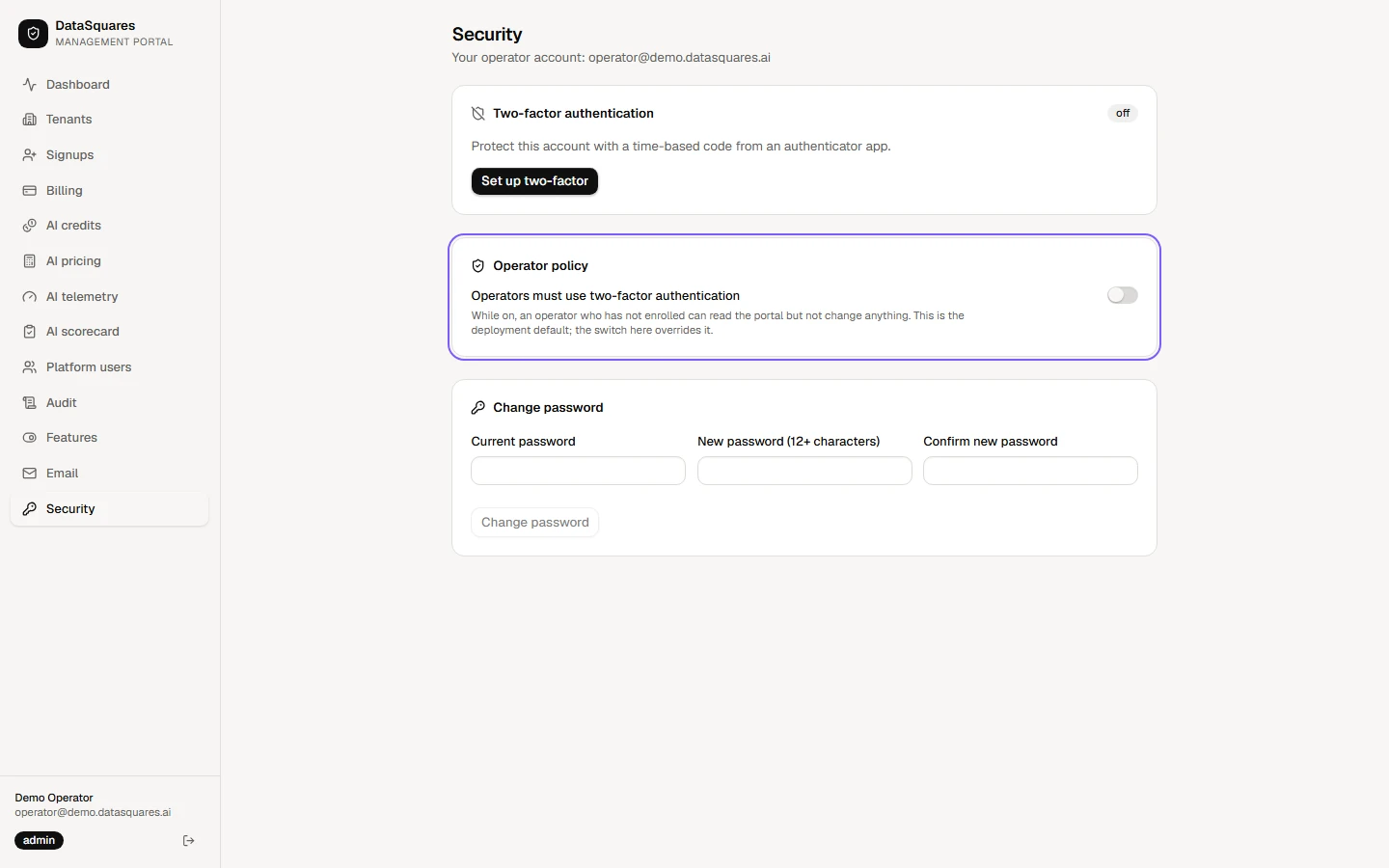Select the Audit menu item
Image resolution: width=1389 pixels, height=868 pixels.
(109, 403)
